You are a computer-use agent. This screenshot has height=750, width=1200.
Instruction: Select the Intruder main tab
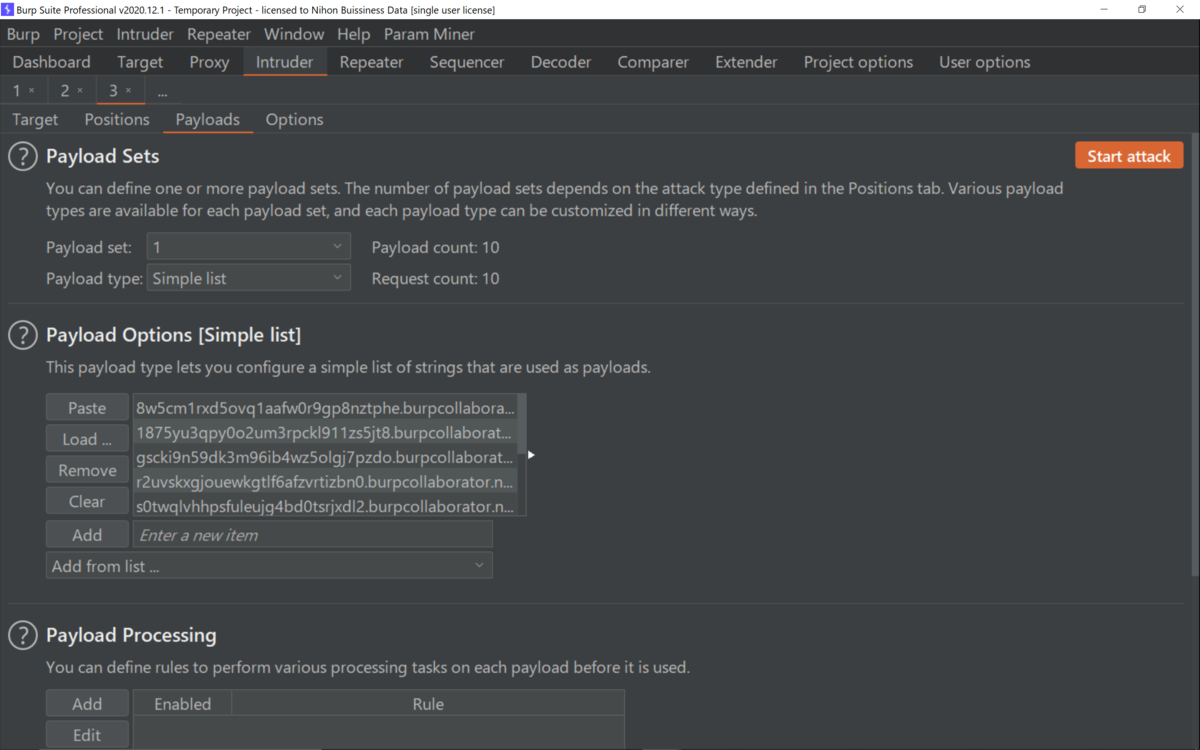285,62
